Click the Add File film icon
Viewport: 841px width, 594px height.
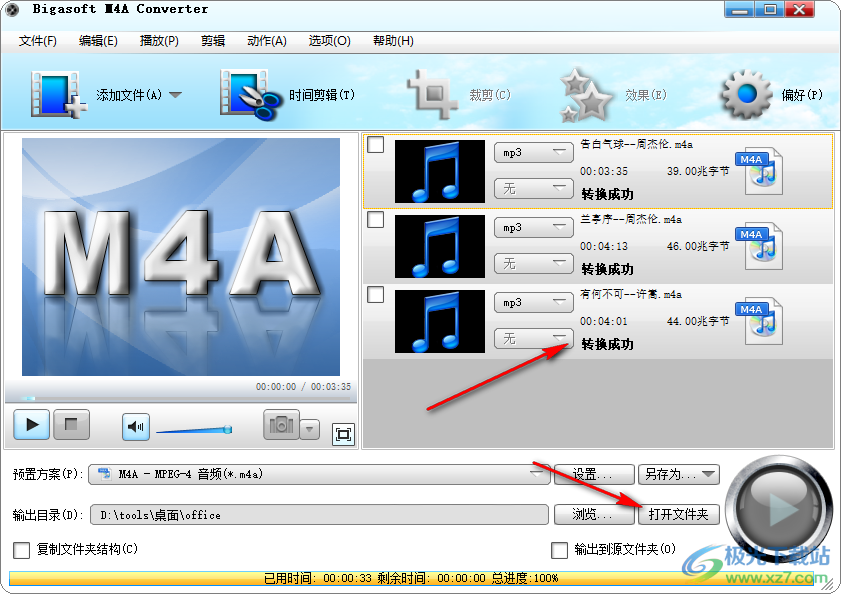(x=58, y=95)
